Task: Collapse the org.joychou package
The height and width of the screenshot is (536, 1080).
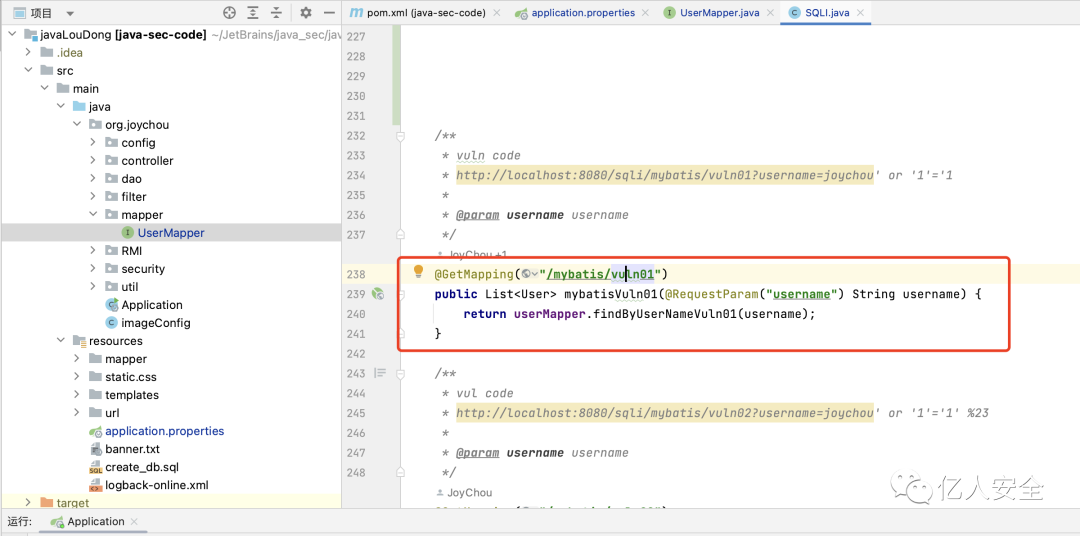Action: pyautogui.click(x=76, y=125)
